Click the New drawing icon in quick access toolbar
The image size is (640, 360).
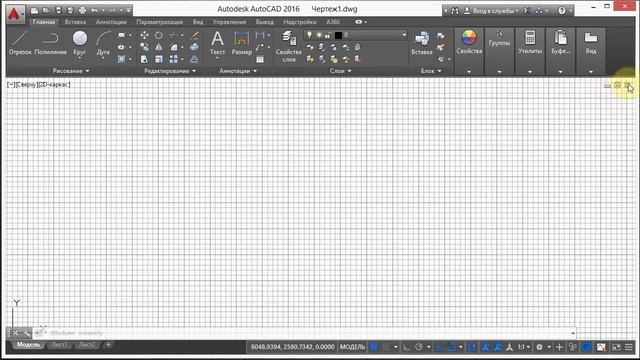pos(34,10)
